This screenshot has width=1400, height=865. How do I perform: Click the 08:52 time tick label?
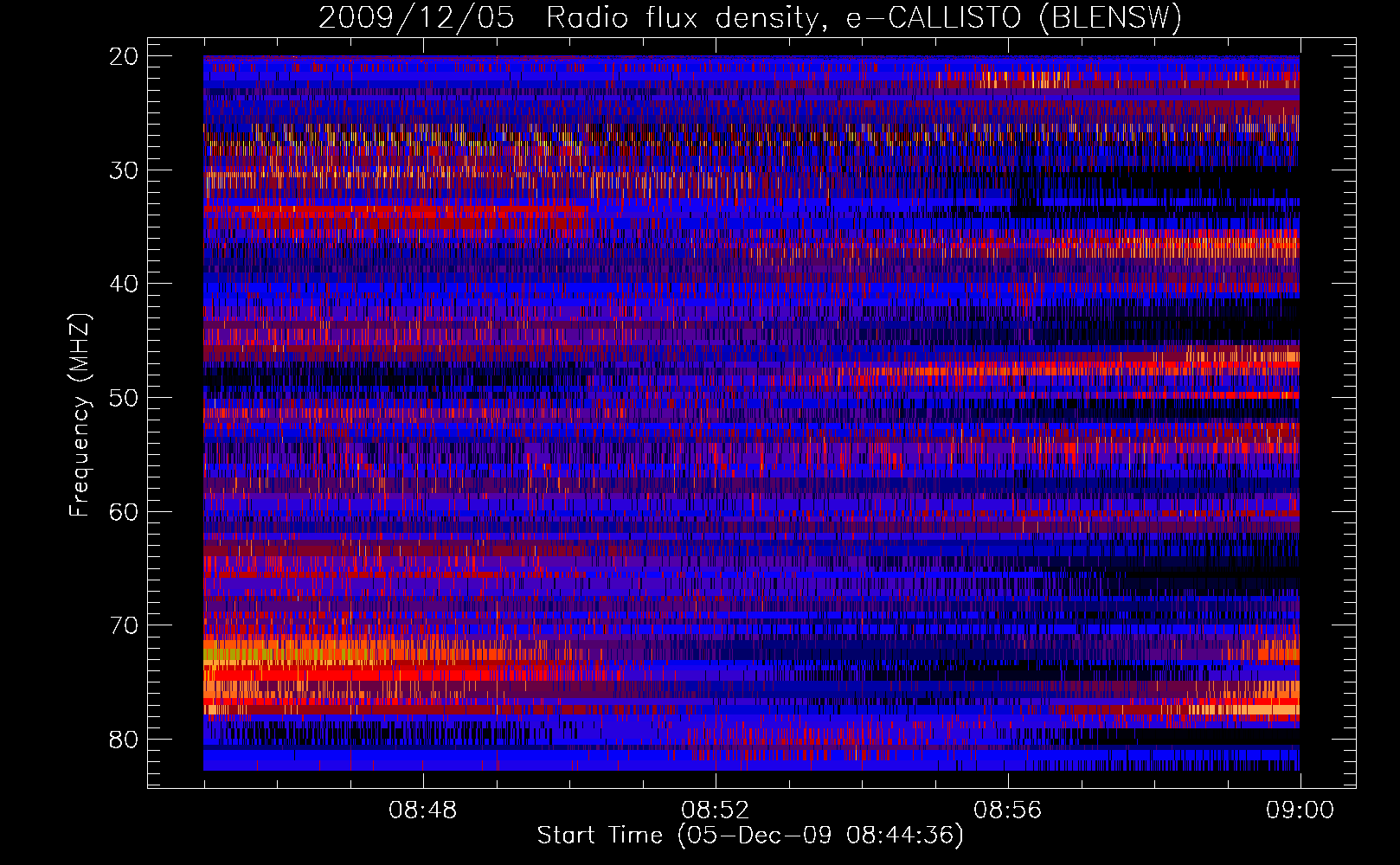point(716,811)
